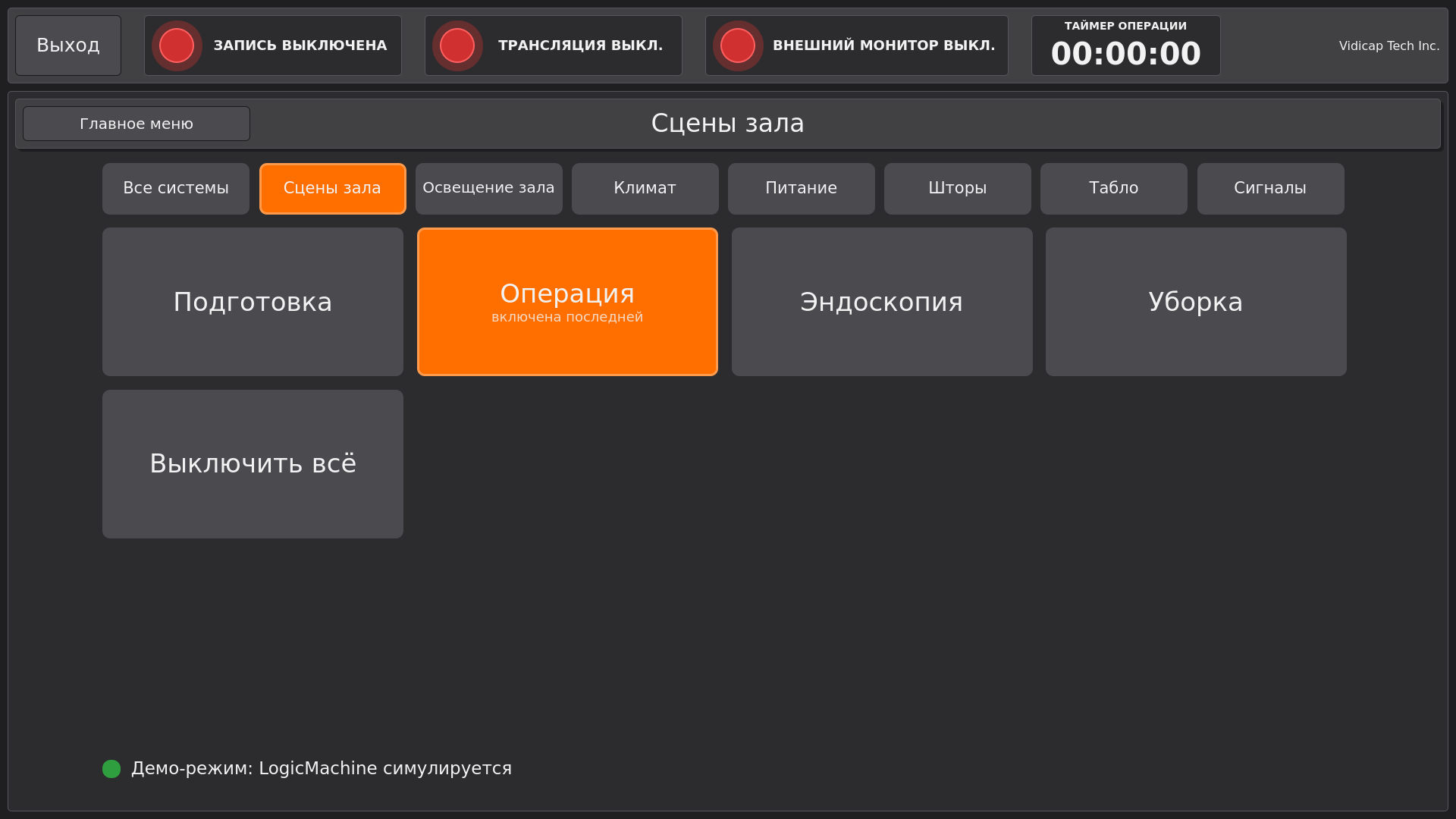Image resolution: width=1456 pixels, height=819 pixels.
Task: Activate the Уборка scene
Action: point(1196,302)
